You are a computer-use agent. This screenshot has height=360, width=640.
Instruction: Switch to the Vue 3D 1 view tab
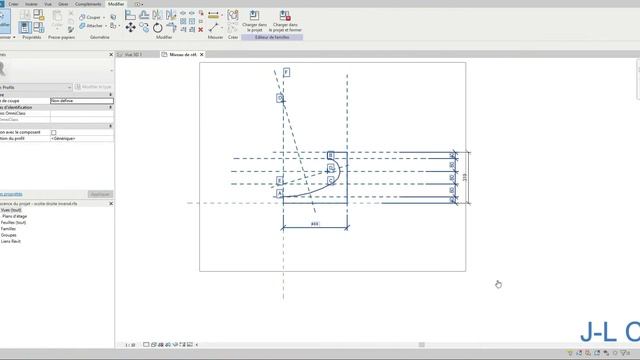[x=133, y=54]
